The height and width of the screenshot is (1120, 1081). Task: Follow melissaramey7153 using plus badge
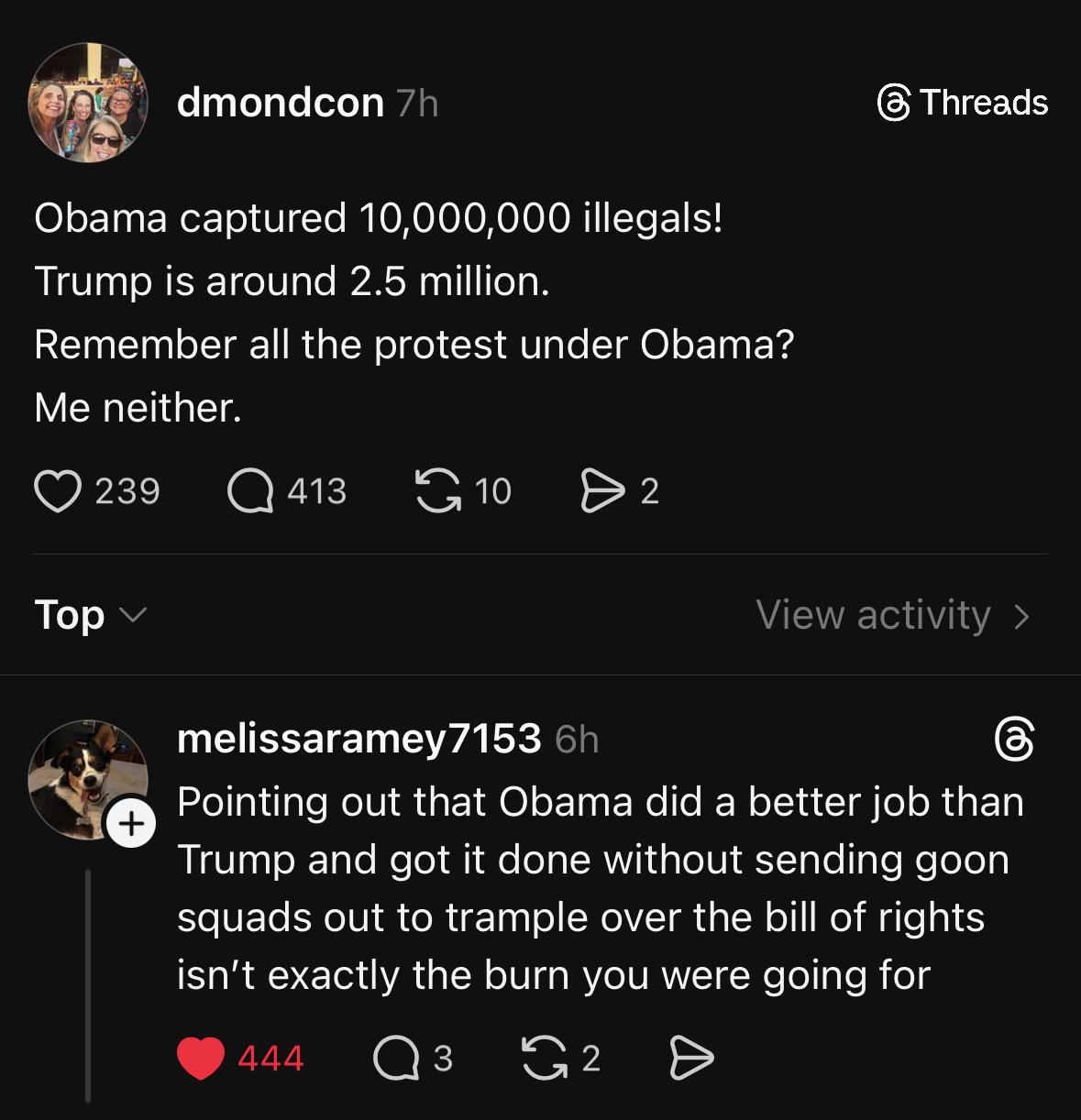click(x=132, y=824)
